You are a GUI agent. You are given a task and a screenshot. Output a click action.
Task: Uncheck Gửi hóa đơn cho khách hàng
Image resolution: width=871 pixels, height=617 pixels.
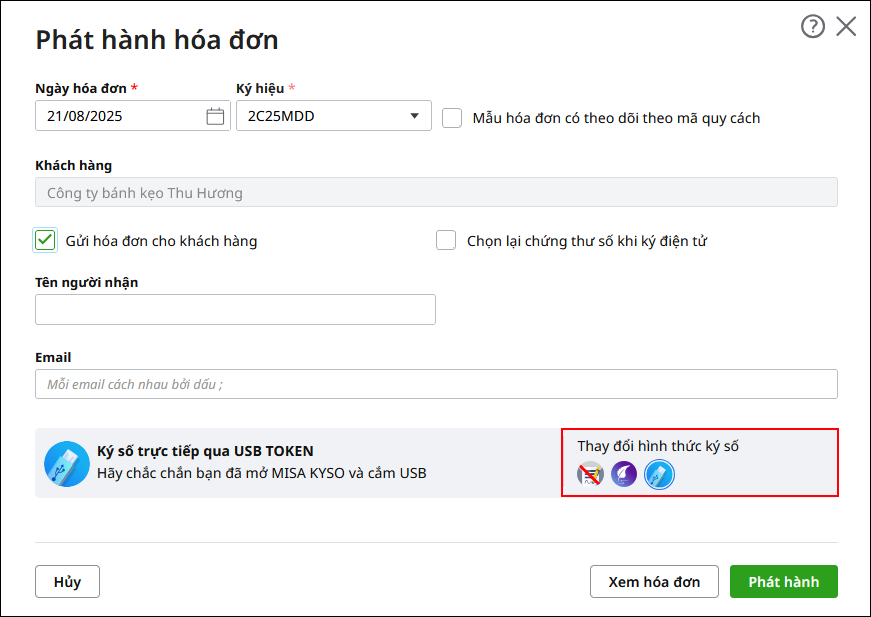[x=45, y=240]
